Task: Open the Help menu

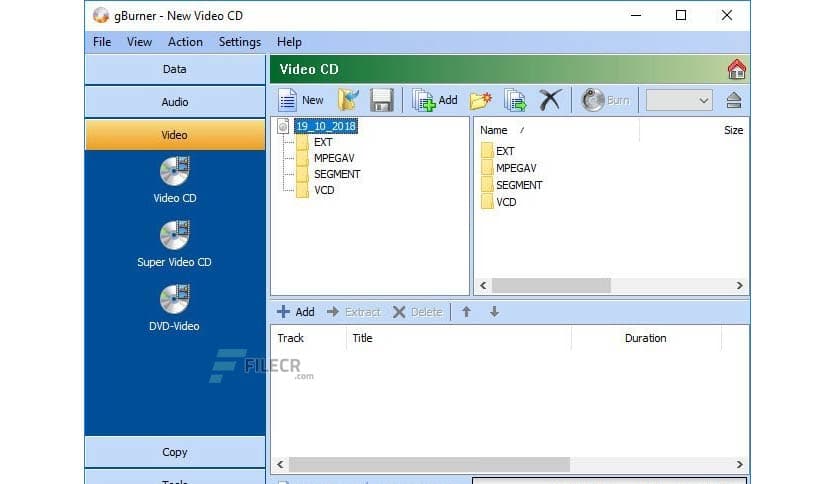Action: [x=289, y=42]
